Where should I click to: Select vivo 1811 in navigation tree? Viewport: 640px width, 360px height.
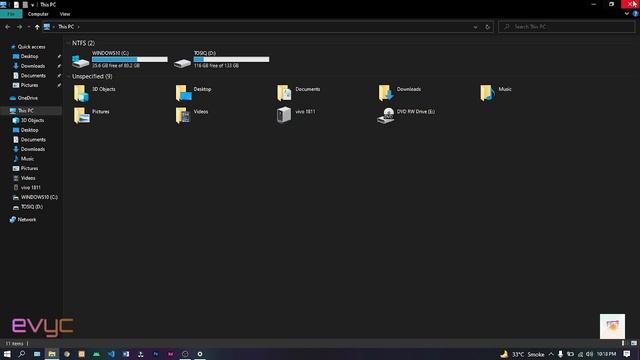tap(31, 188)
